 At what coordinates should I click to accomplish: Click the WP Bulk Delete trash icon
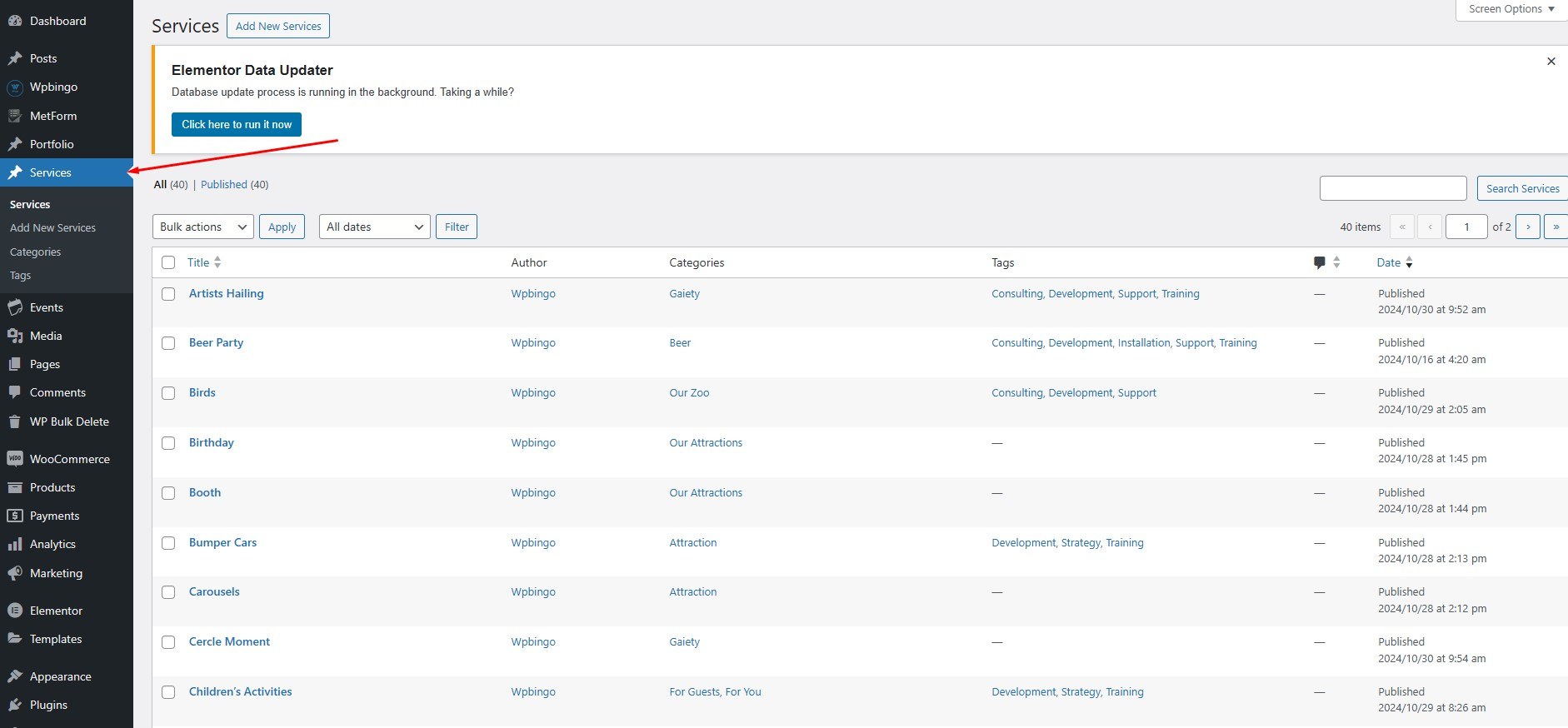click(x=15, y=421)
